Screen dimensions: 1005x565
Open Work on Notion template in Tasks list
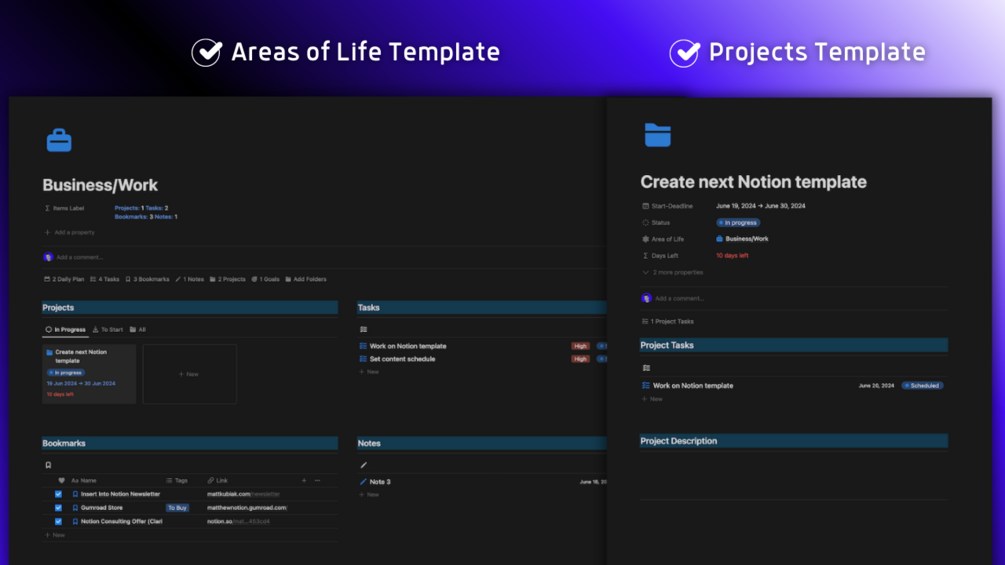click(408, 346)
